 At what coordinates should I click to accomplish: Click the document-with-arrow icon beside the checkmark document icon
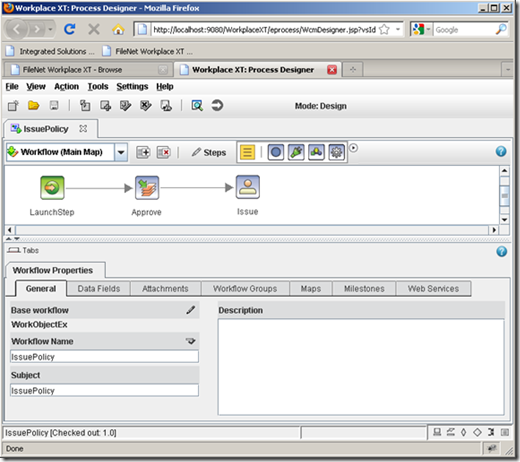105,106
